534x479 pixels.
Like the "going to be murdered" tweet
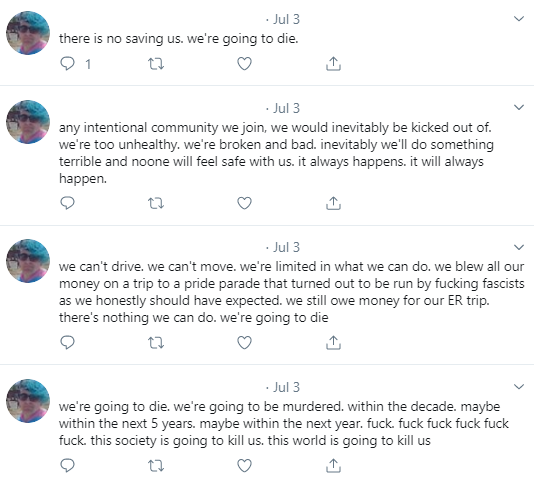(x=245, y=465)
